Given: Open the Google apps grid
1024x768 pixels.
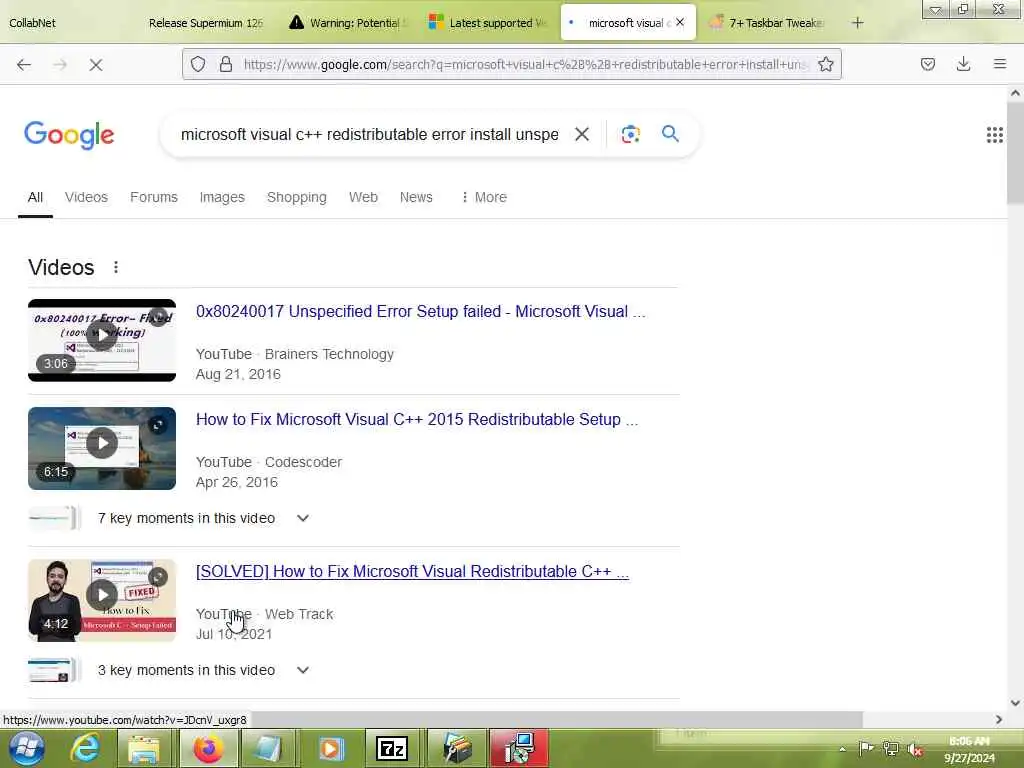Looking at the screenshot, I should click(x=995, y=135).
